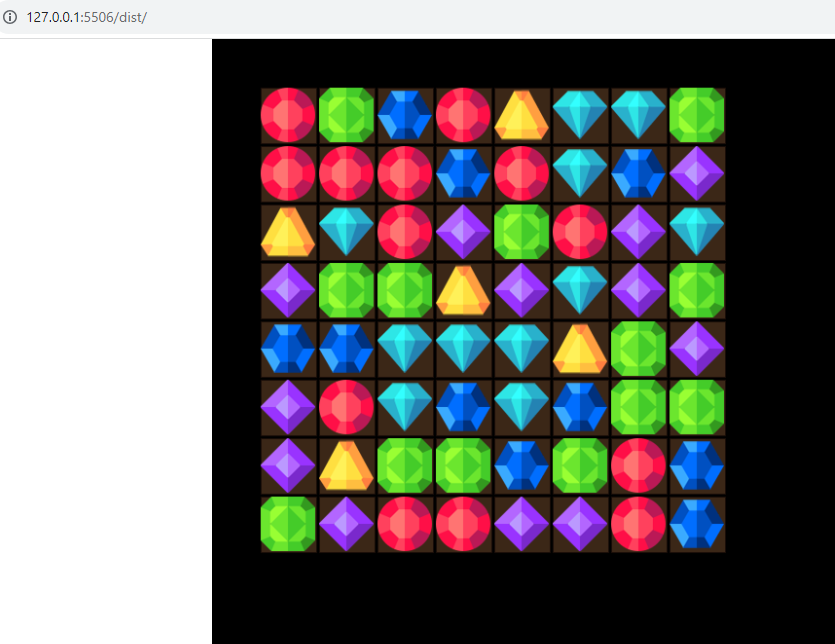Pick the cyan diamond gem in fourth row
Viewport: 835px width, 644px height.
pyautogui.click(x=580, y=290)
